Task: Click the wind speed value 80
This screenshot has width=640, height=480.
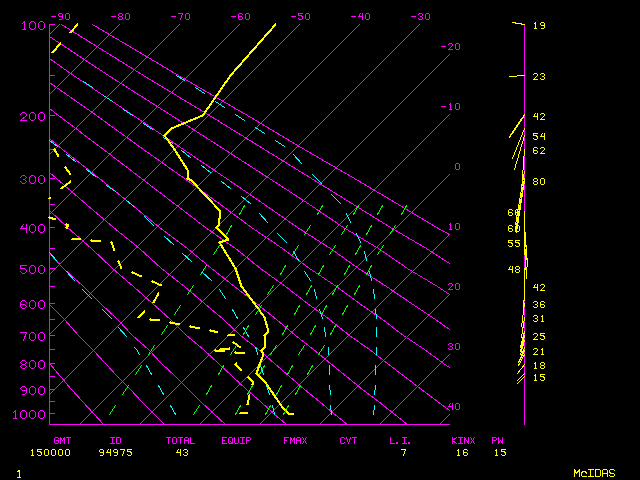Action: pyautogui.click(x=538, y=182)
